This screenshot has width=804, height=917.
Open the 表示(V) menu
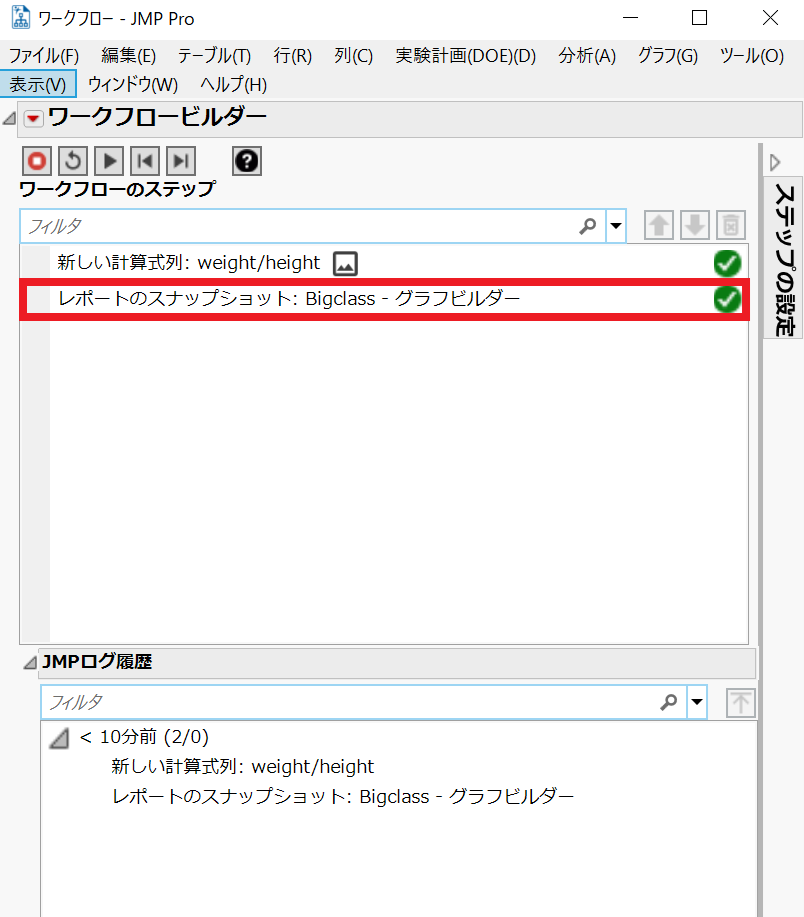38,84
